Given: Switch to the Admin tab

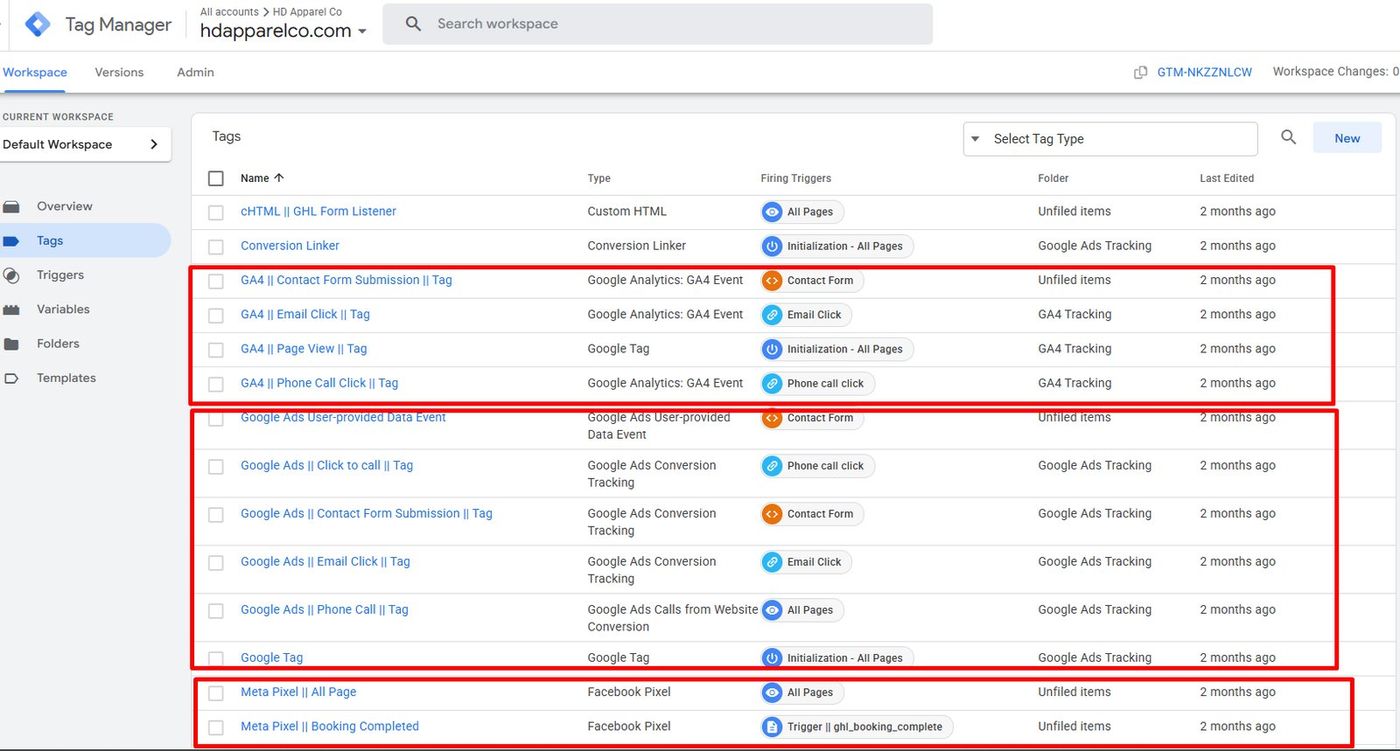Looking at the screenshot, I should (x=195, y=72).
